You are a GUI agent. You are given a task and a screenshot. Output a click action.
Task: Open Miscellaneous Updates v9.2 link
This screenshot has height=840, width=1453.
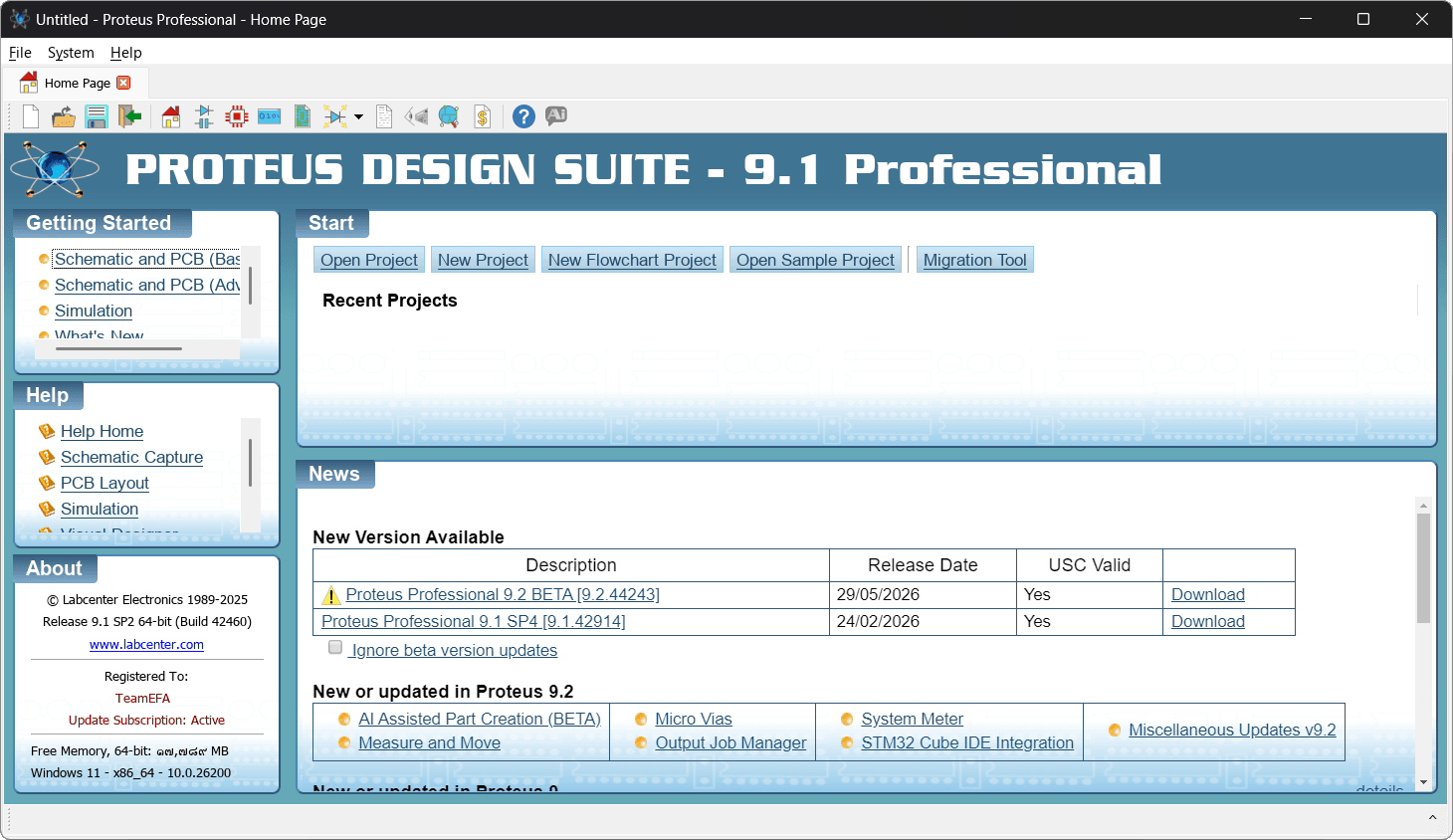click(x=1232, y=730)
